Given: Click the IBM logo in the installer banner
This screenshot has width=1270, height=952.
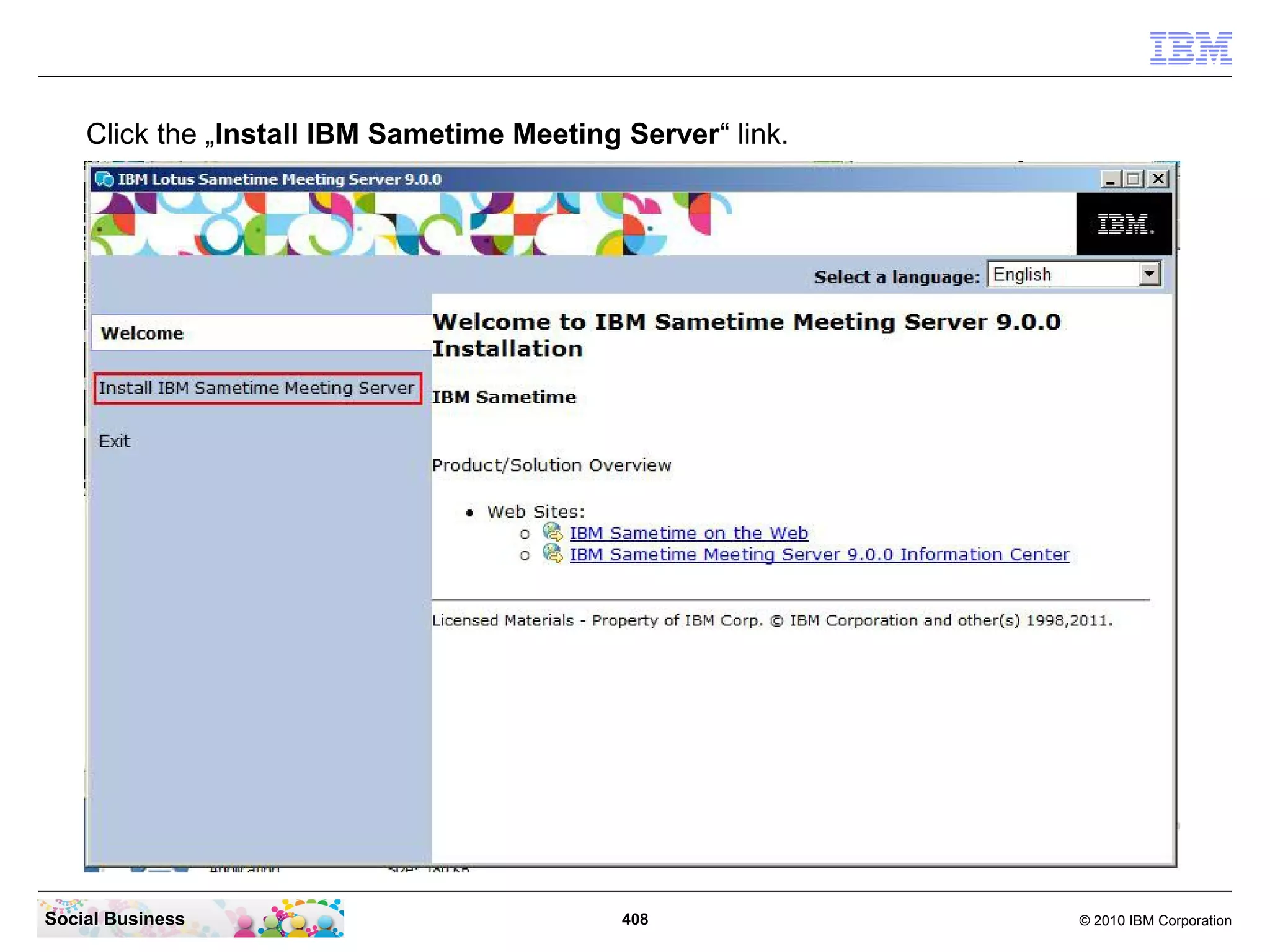Looking at the screenshot, I should point(1124,224).
